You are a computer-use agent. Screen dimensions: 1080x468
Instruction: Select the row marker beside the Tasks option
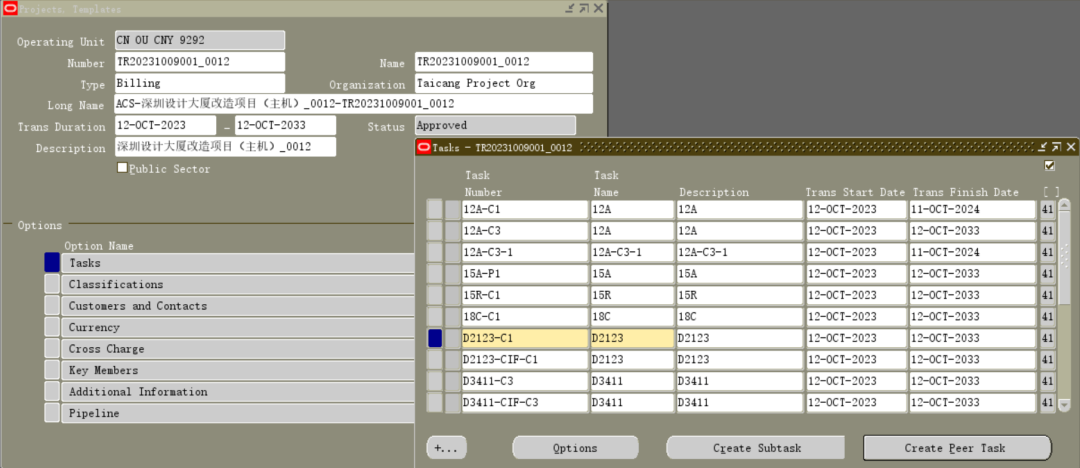[x=52, y=263]
